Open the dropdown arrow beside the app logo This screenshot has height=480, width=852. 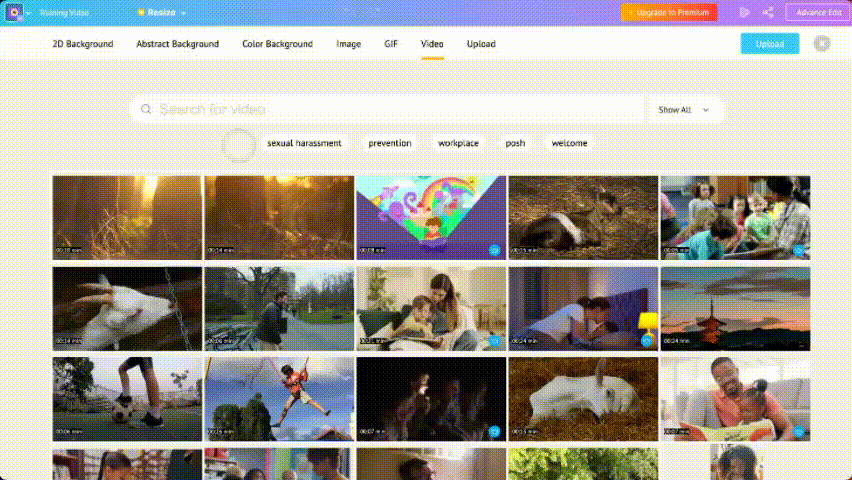pos(28,13)
